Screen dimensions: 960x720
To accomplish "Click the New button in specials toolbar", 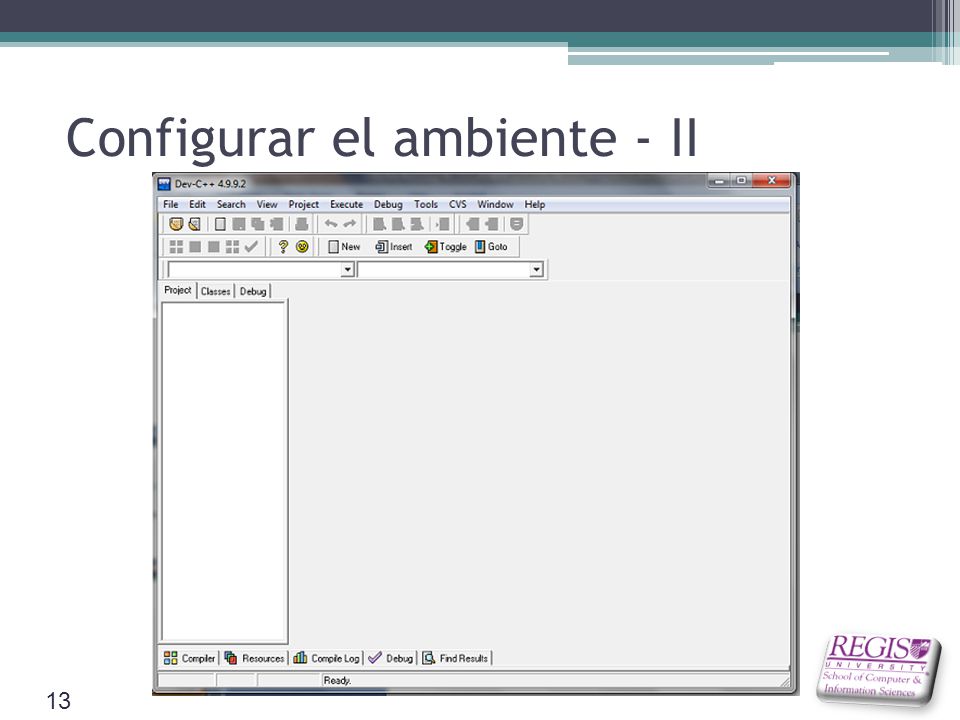I will pyautogui.click(x=344, y=247).
